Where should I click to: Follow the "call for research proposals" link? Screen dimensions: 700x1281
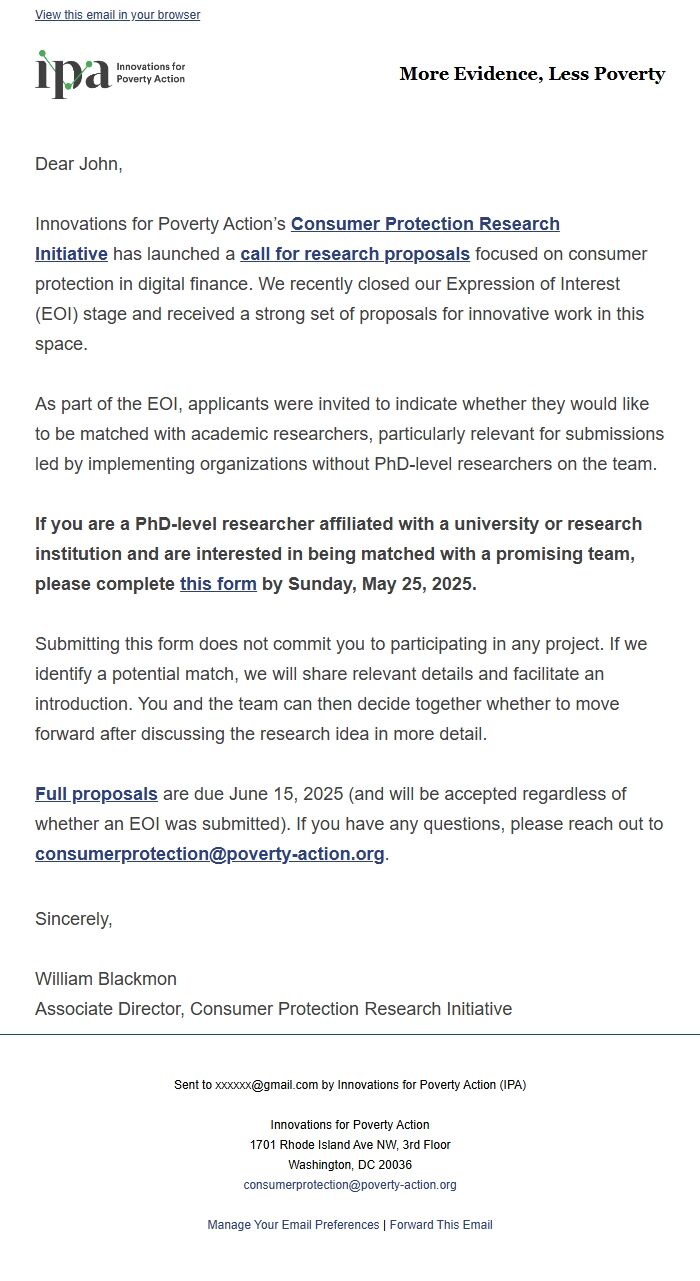(x=355, y=254)
